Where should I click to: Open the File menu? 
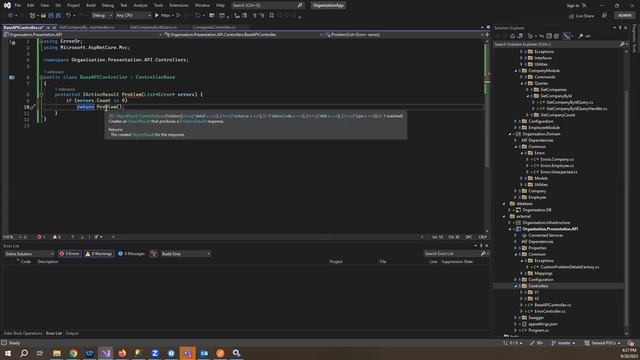(18, 5)
